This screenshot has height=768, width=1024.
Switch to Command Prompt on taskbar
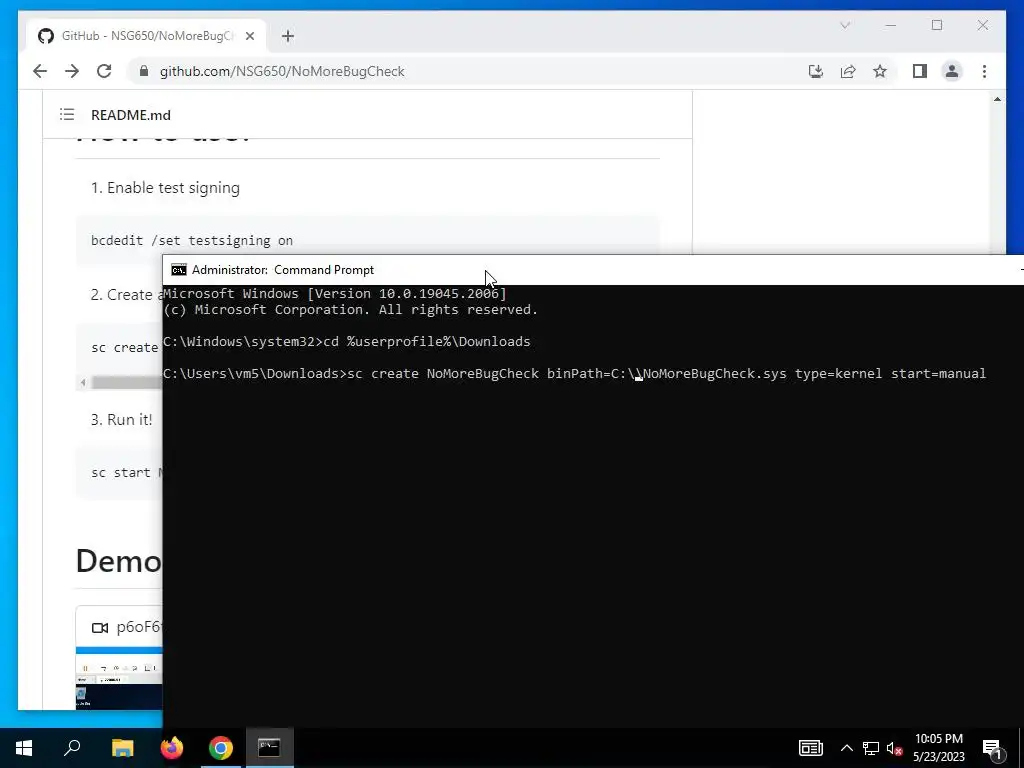pos(269,747)
